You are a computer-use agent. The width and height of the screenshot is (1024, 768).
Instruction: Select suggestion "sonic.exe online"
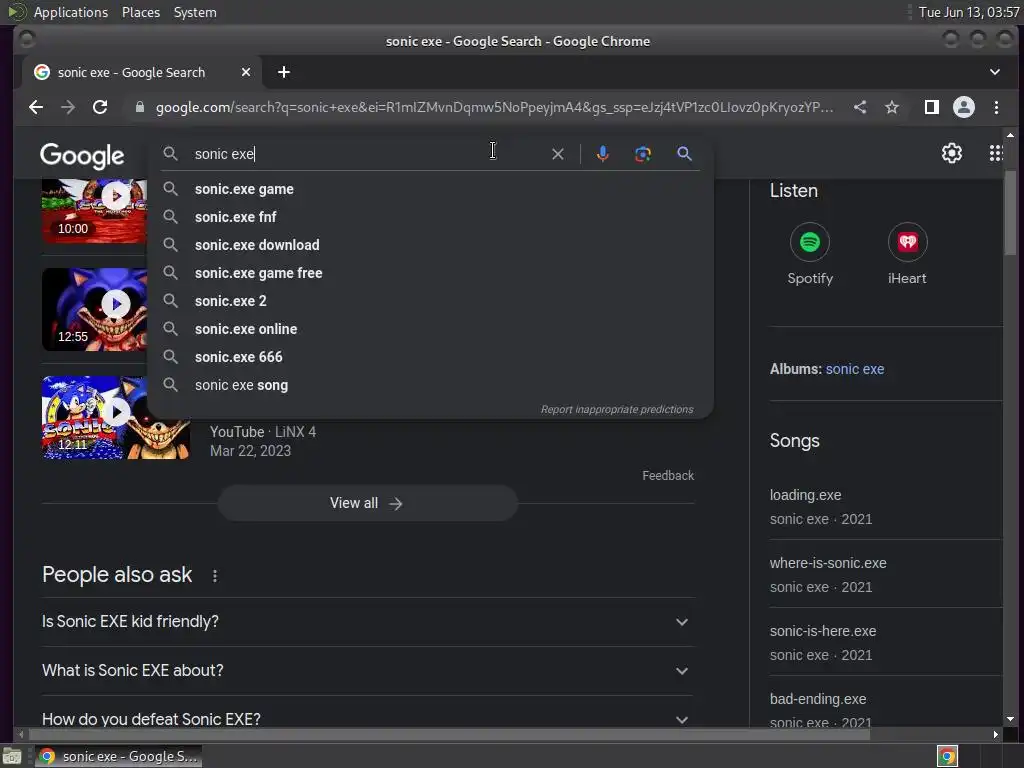(430, 329)
